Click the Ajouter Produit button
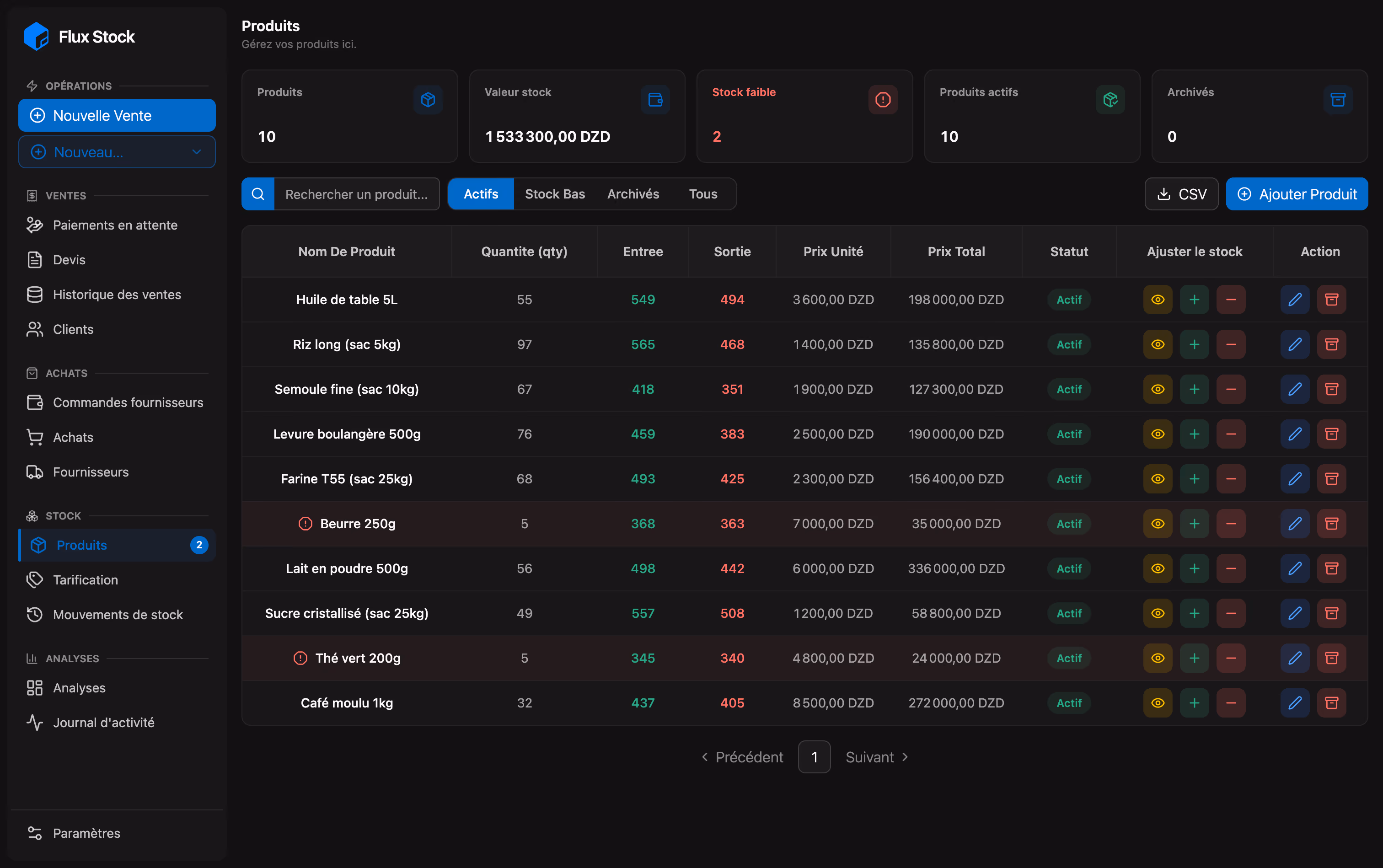The width and height of the screenshot is (1383, 868). [x=1297, y=194]
